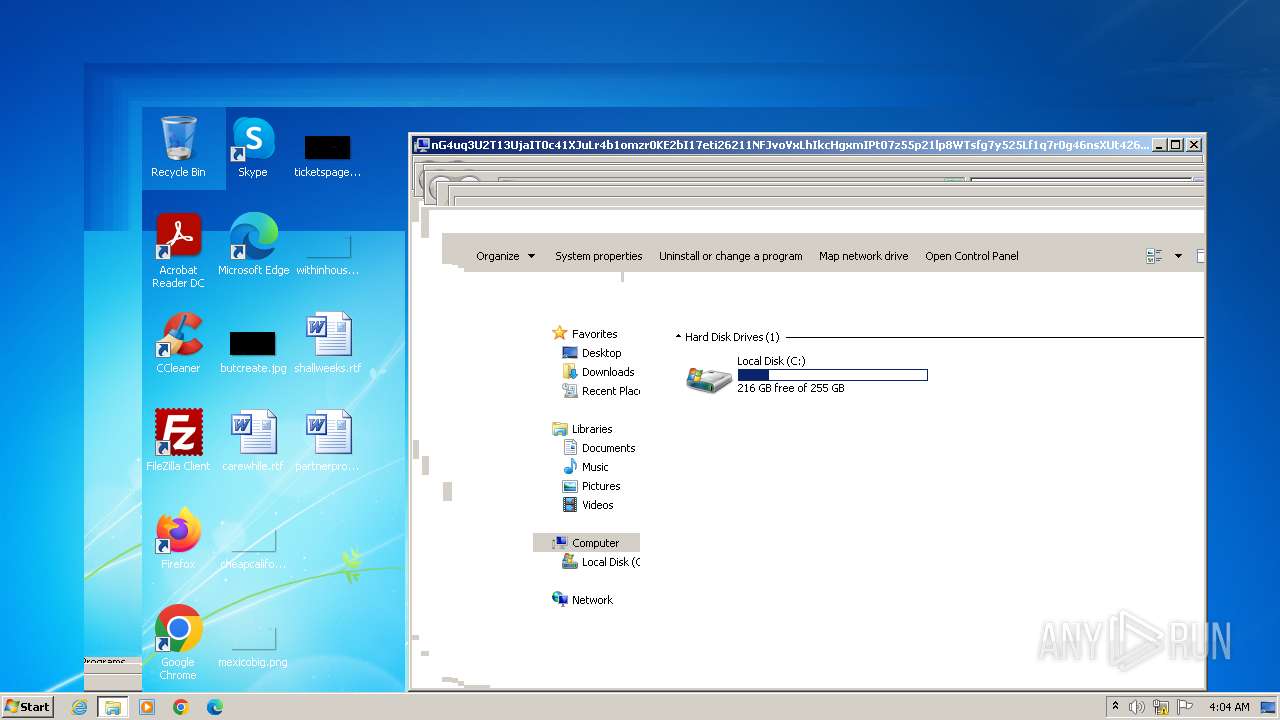Click the taskbar clock showing 4:04 AM
Image resolution: width=1280 pixels, height=720 pixels.
point(1229,707)
